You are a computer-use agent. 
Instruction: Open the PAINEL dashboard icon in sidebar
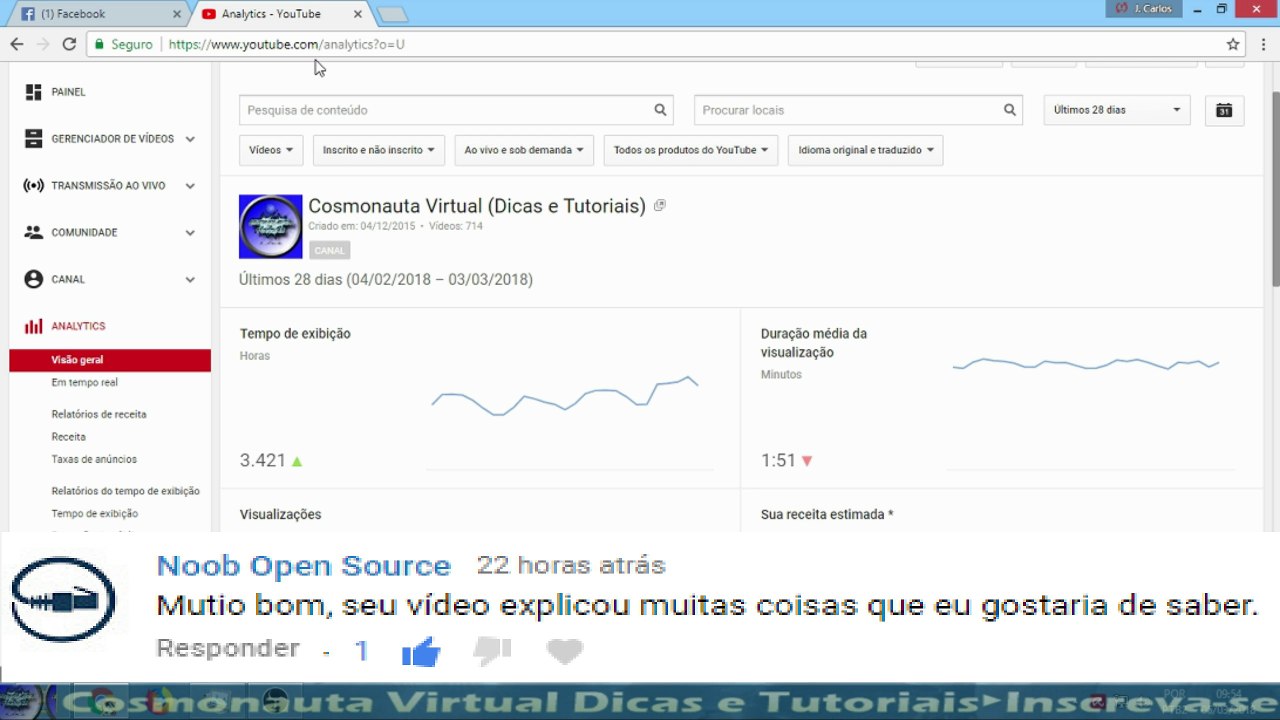34,92
